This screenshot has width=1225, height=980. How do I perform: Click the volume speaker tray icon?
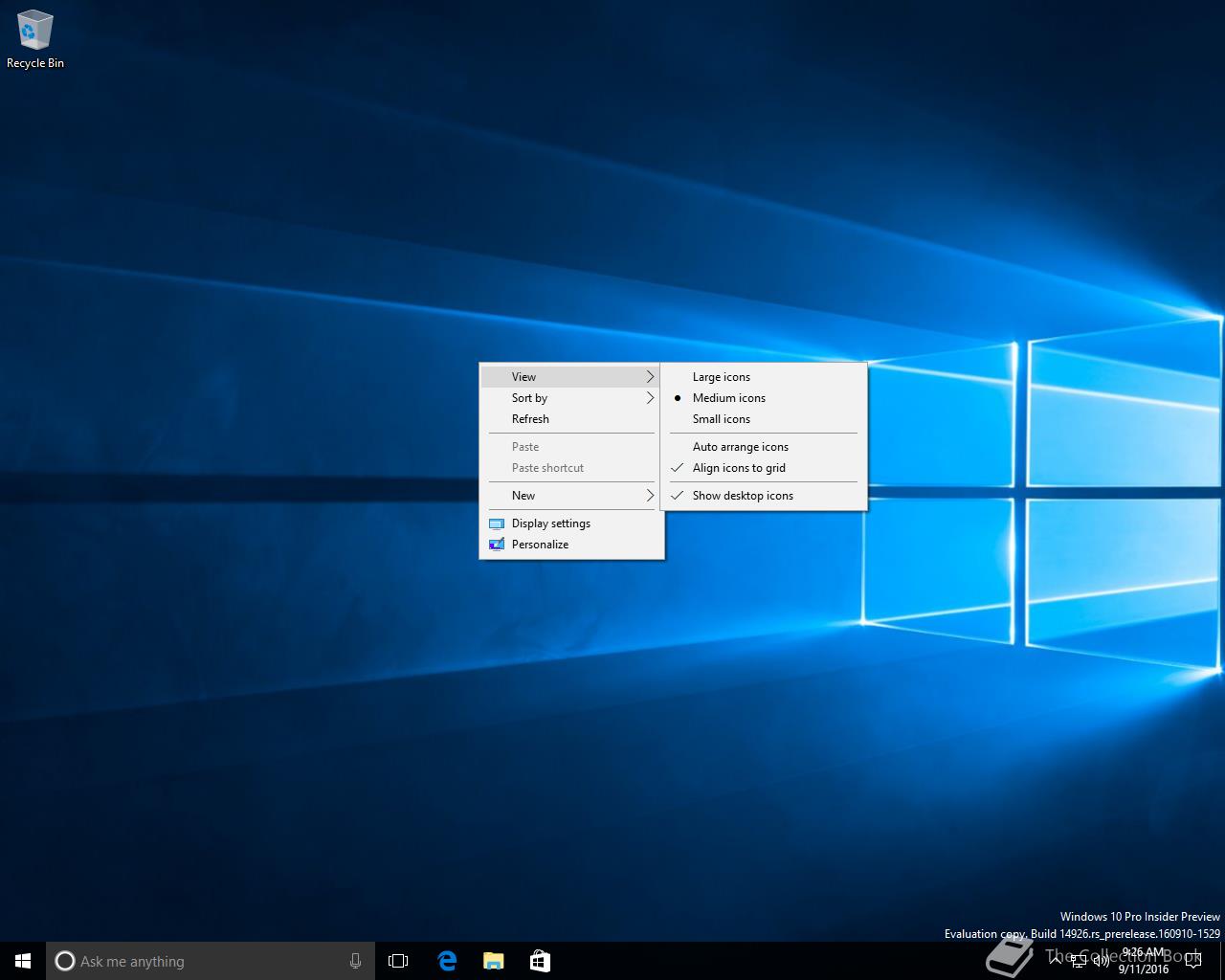[x=1102, y=961]
